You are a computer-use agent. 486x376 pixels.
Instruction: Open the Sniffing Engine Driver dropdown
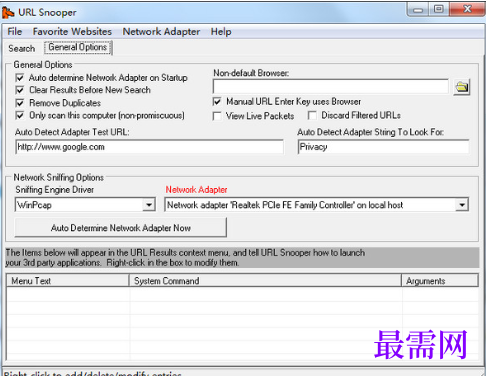tap(149, 205)
